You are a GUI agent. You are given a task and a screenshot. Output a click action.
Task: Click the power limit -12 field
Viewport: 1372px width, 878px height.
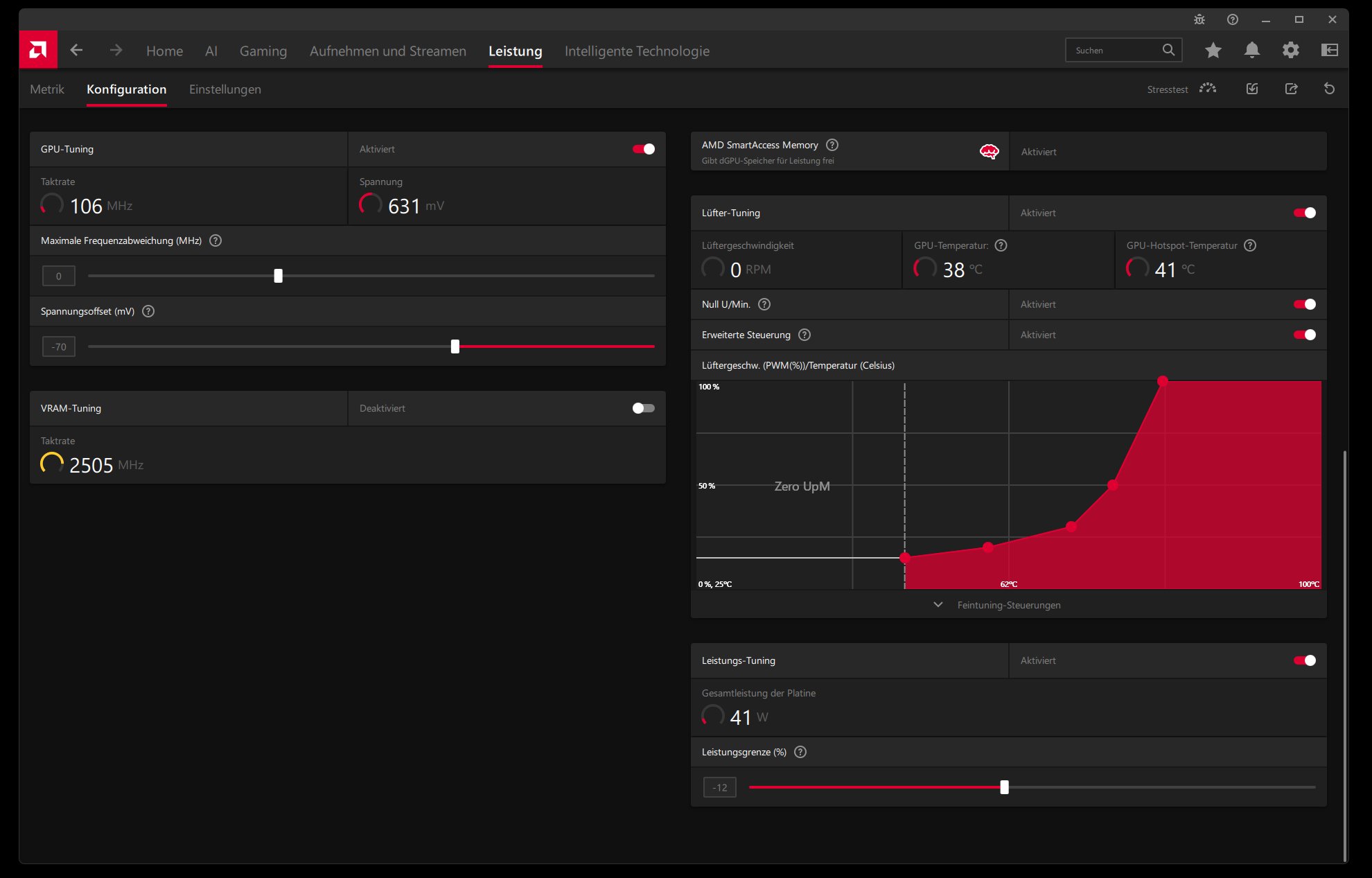[720, 787]
